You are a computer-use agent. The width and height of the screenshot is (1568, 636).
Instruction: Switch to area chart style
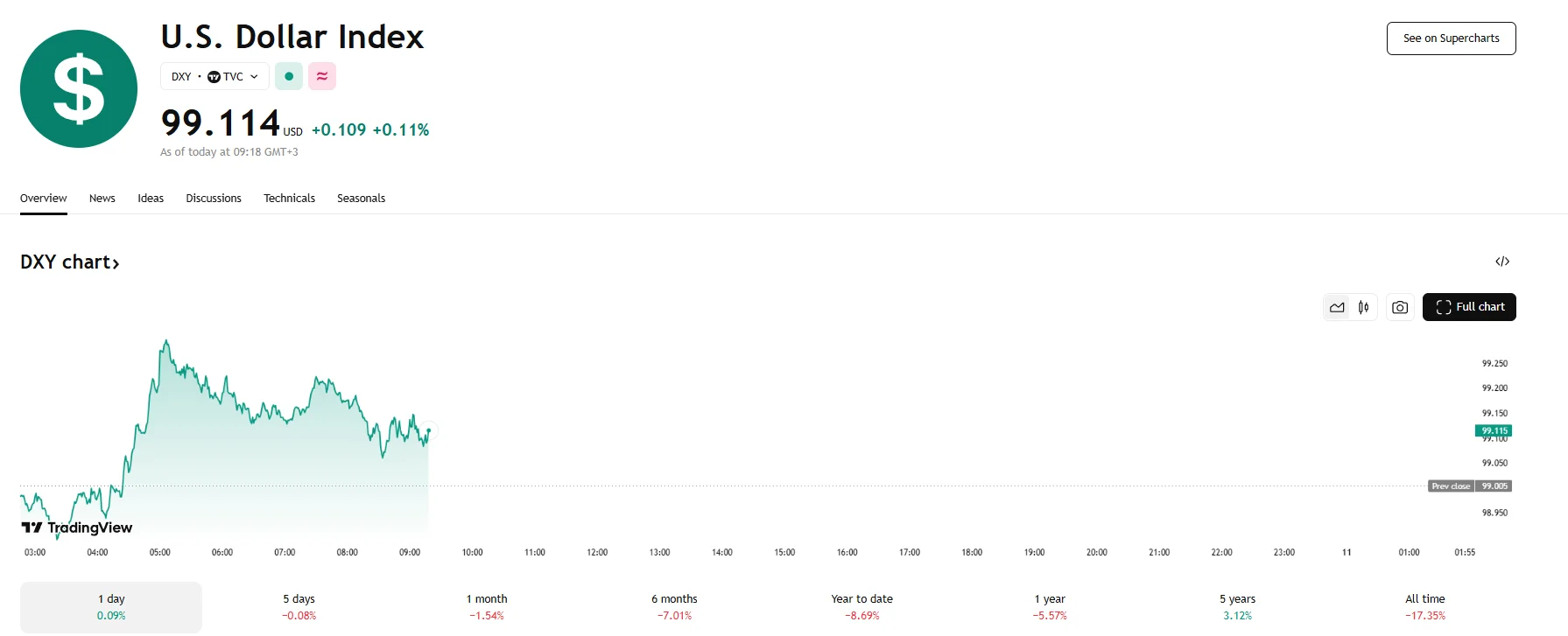pyautogui.click(x=1337, y=307)
